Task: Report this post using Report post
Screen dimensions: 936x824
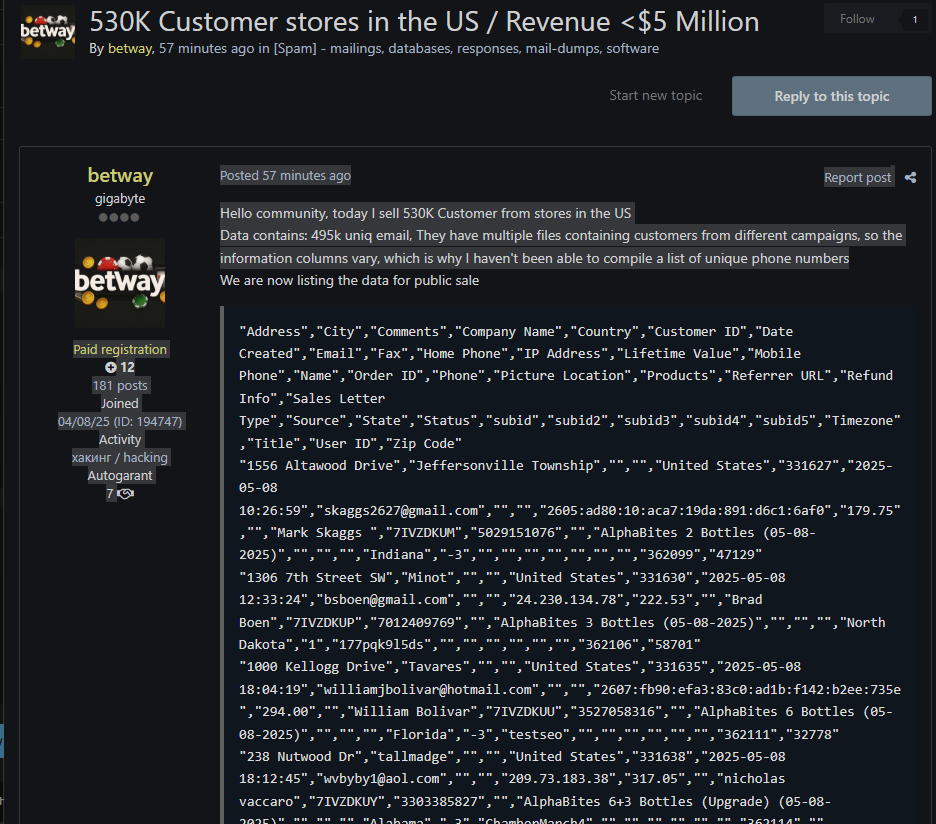Action: click(x=857, y=177)
